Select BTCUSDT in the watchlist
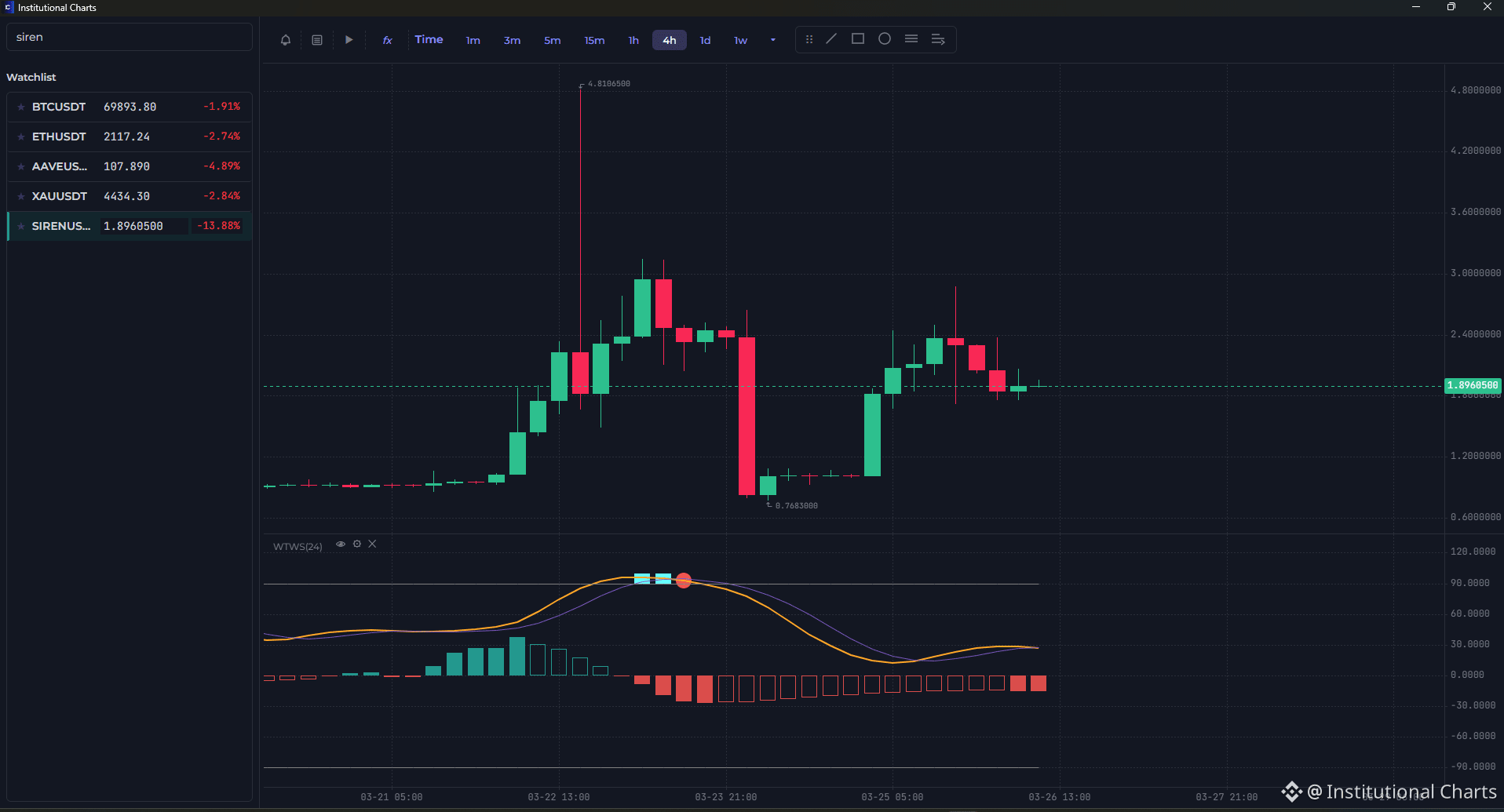 (x=130, y=107)
